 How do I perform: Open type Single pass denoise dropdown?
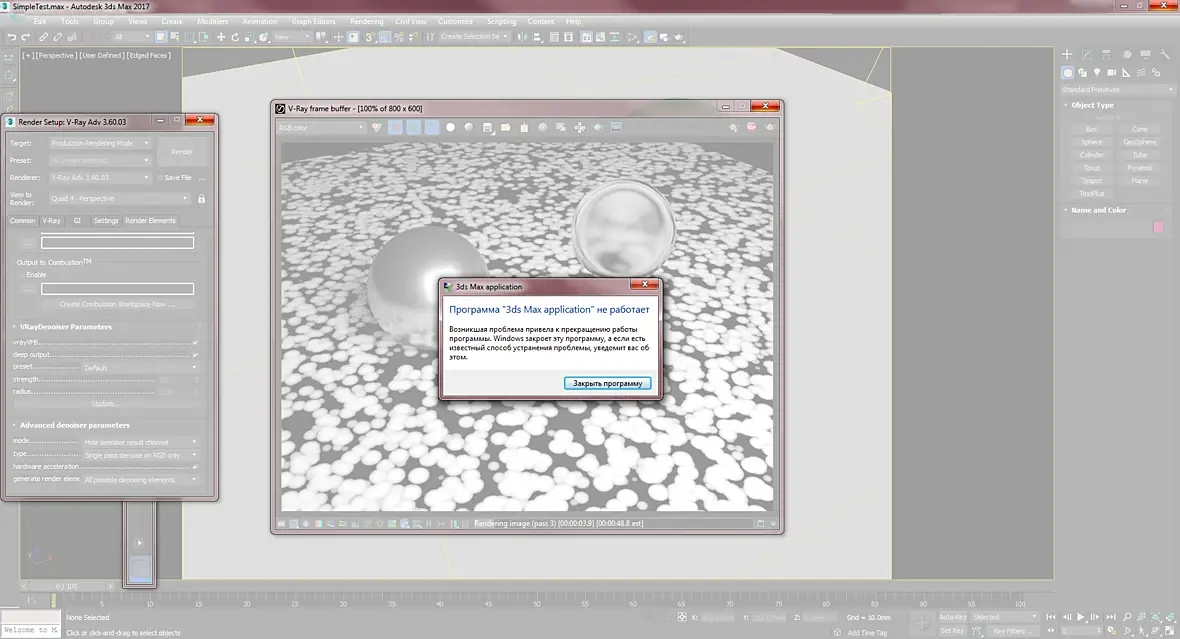(140, 455)
